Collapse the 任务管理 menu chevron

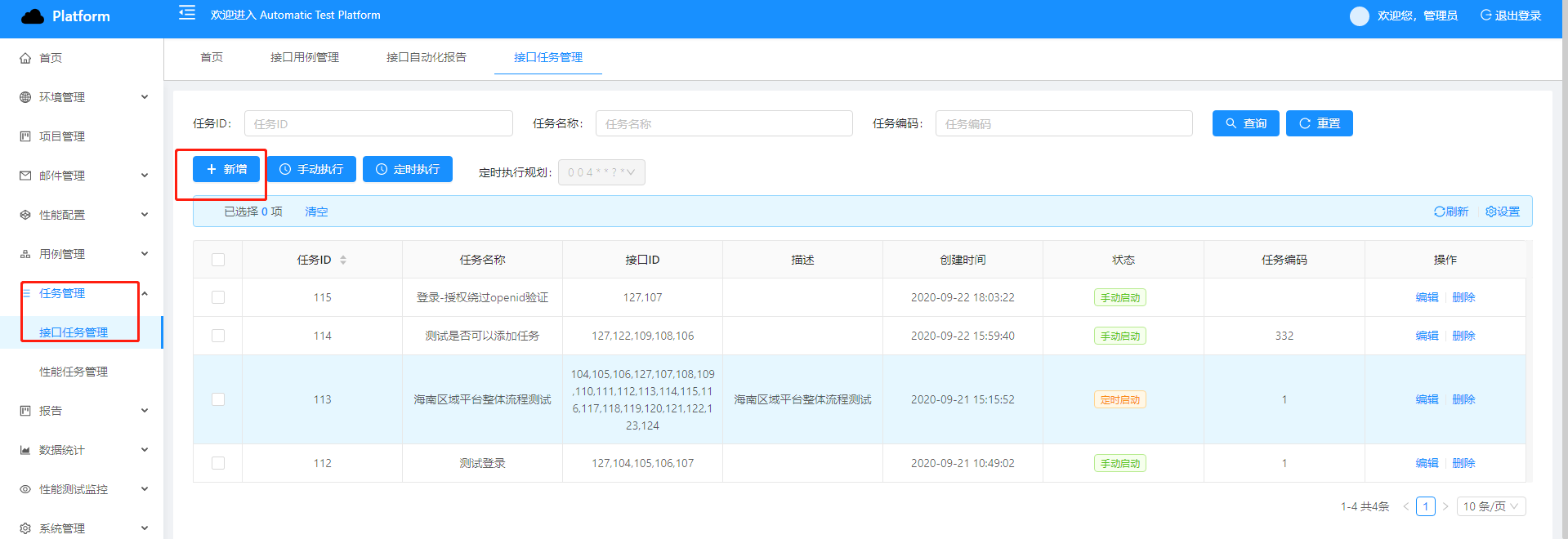pyautogui.click(x=145, y=293)
